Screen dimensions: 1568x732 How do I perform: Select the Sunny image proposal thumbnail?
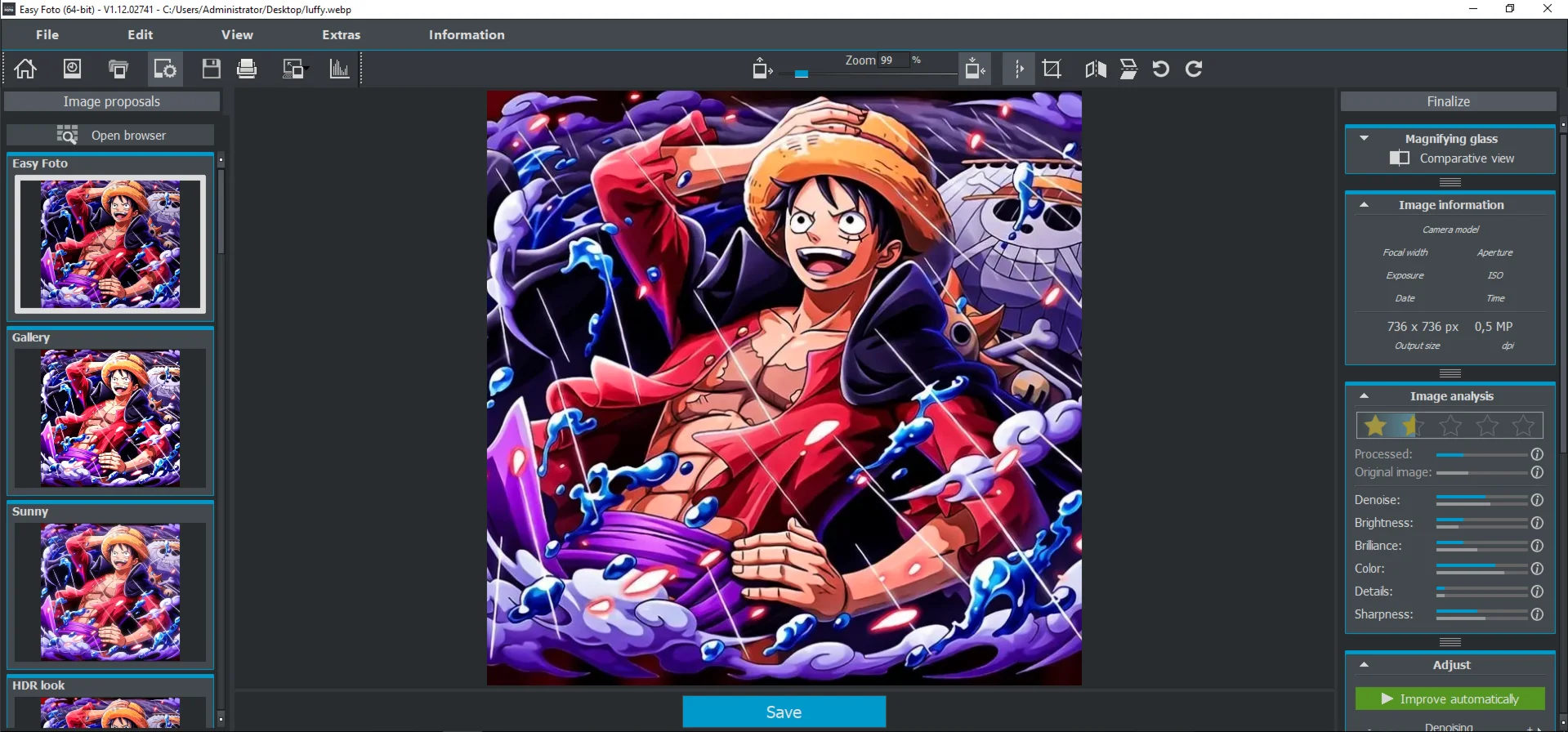tap(110, 591)
